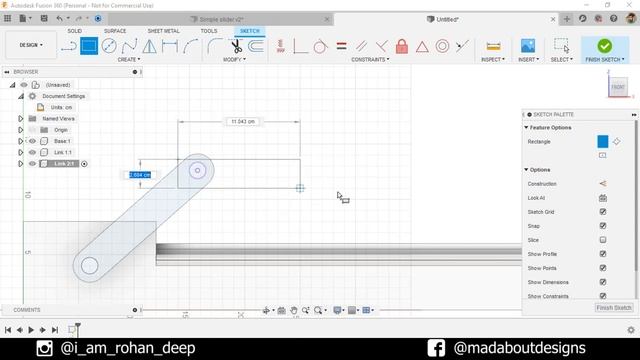Toggle the Snap checkbox

click(603, 226)
